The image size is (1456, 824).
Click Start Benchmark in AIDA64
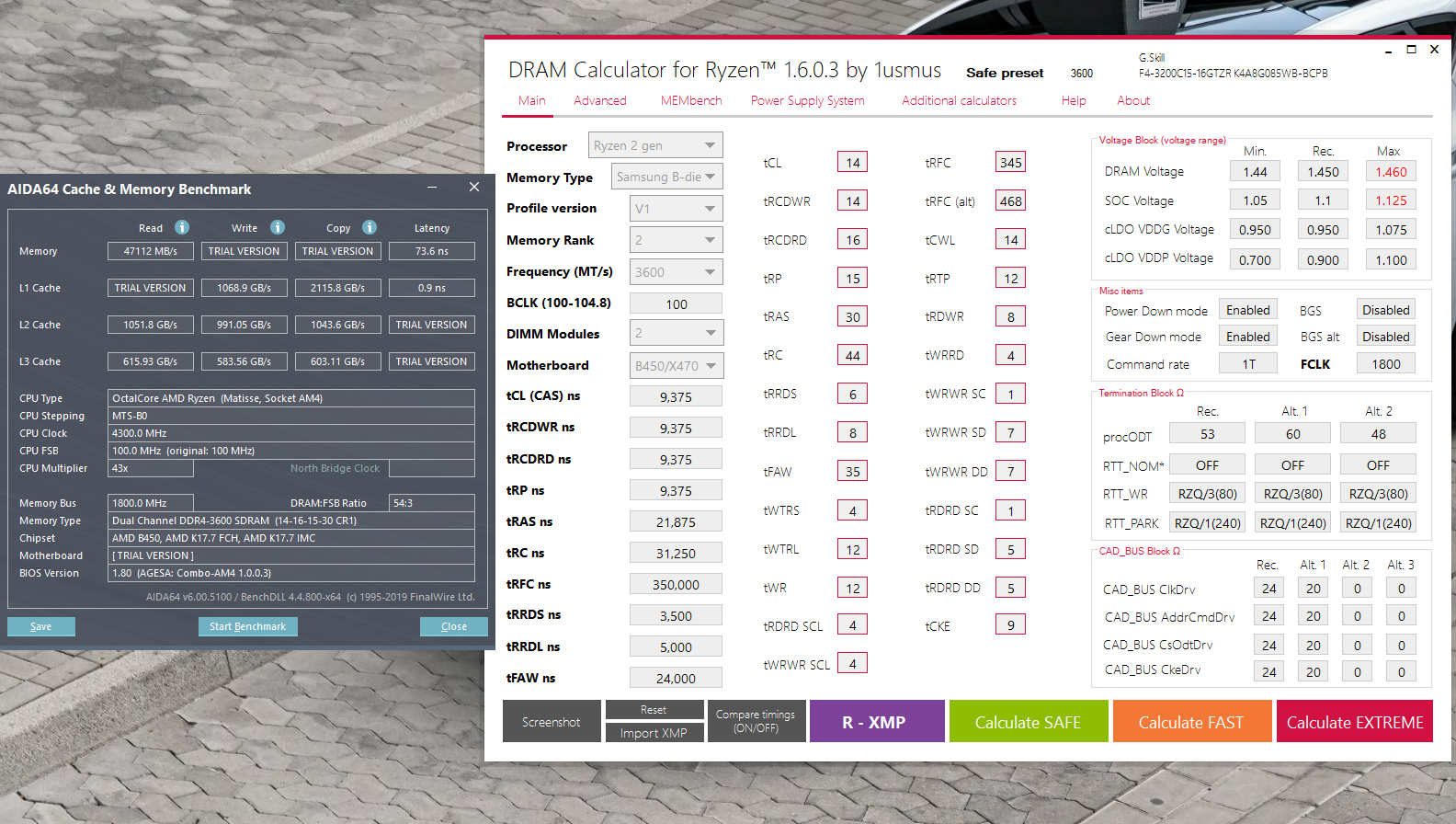point(247,626)
